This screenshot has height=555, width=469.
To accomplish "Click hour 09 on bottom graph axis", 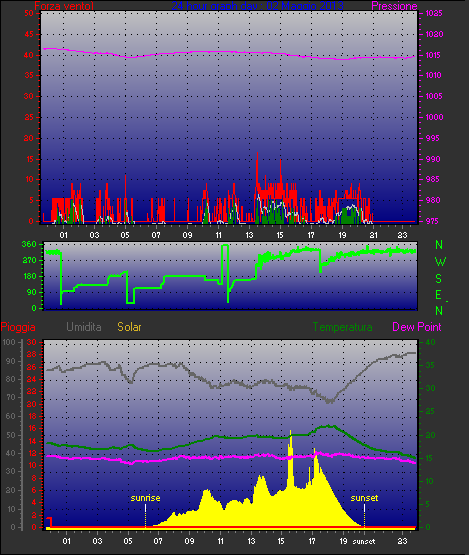I will click(x=189, y=541).
